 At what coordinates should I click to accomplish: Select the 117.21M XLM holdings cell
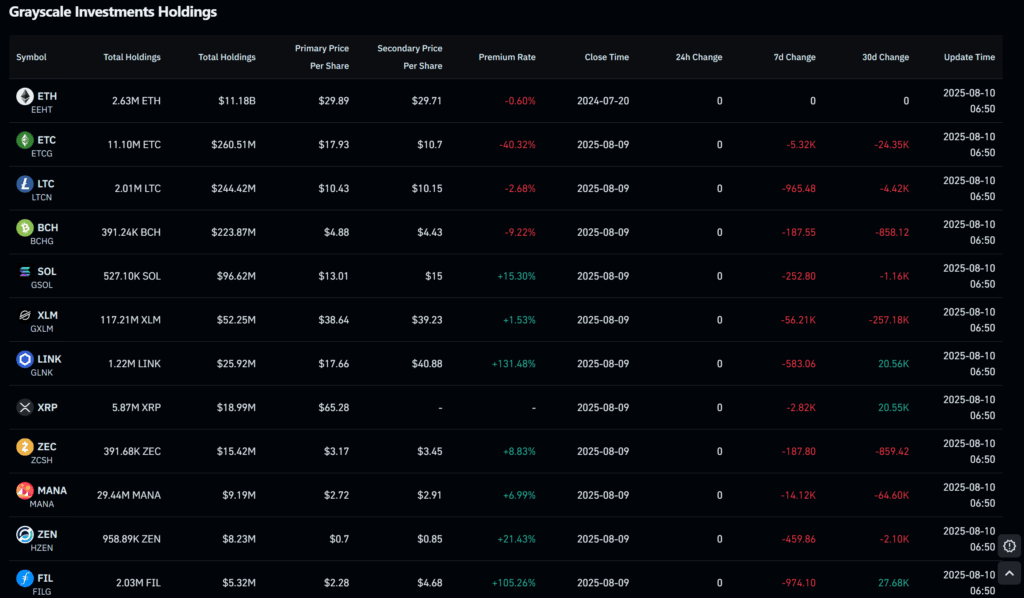[130, 320]
